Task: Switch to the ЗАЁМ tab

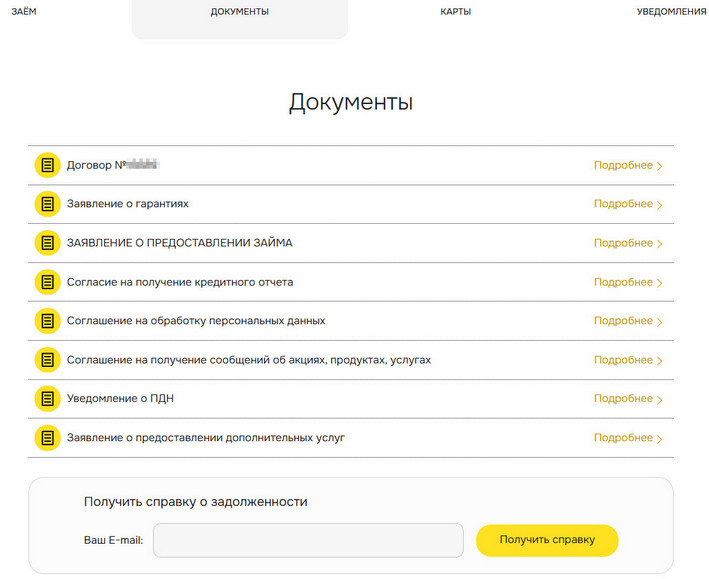Action: tap(24, 12)
